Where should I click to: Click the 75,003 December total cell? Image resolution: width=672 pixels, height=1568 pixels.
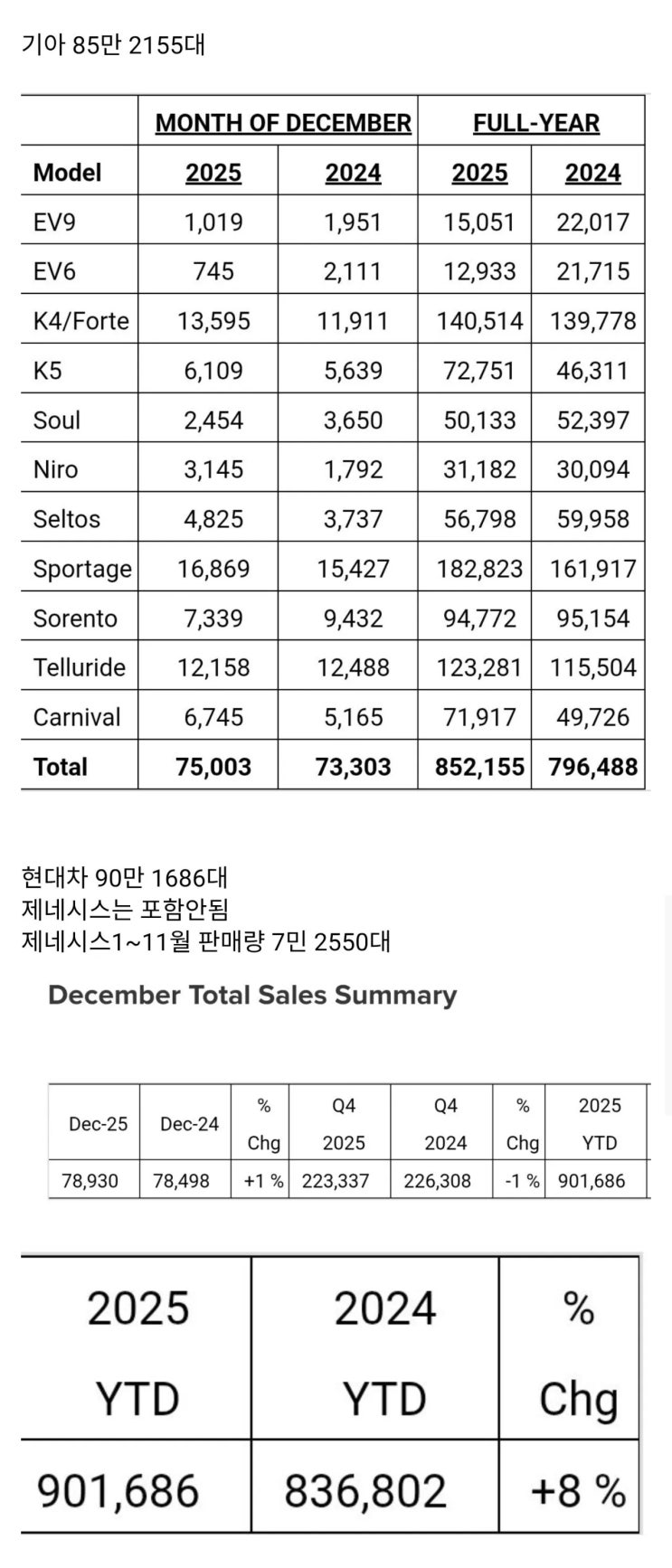click(x=214, y=767)
